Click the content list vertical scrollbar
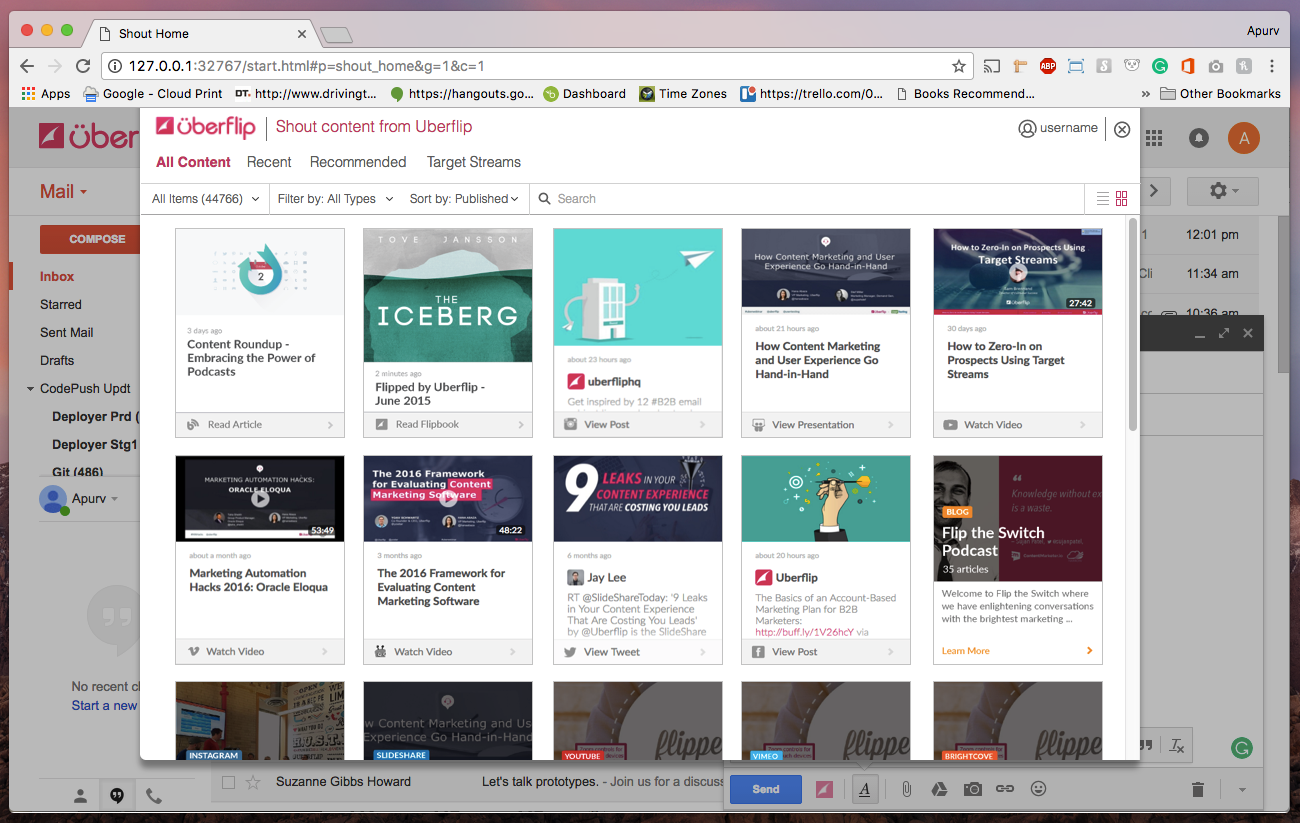The image size is (1300, 823). pos(1133,324)
